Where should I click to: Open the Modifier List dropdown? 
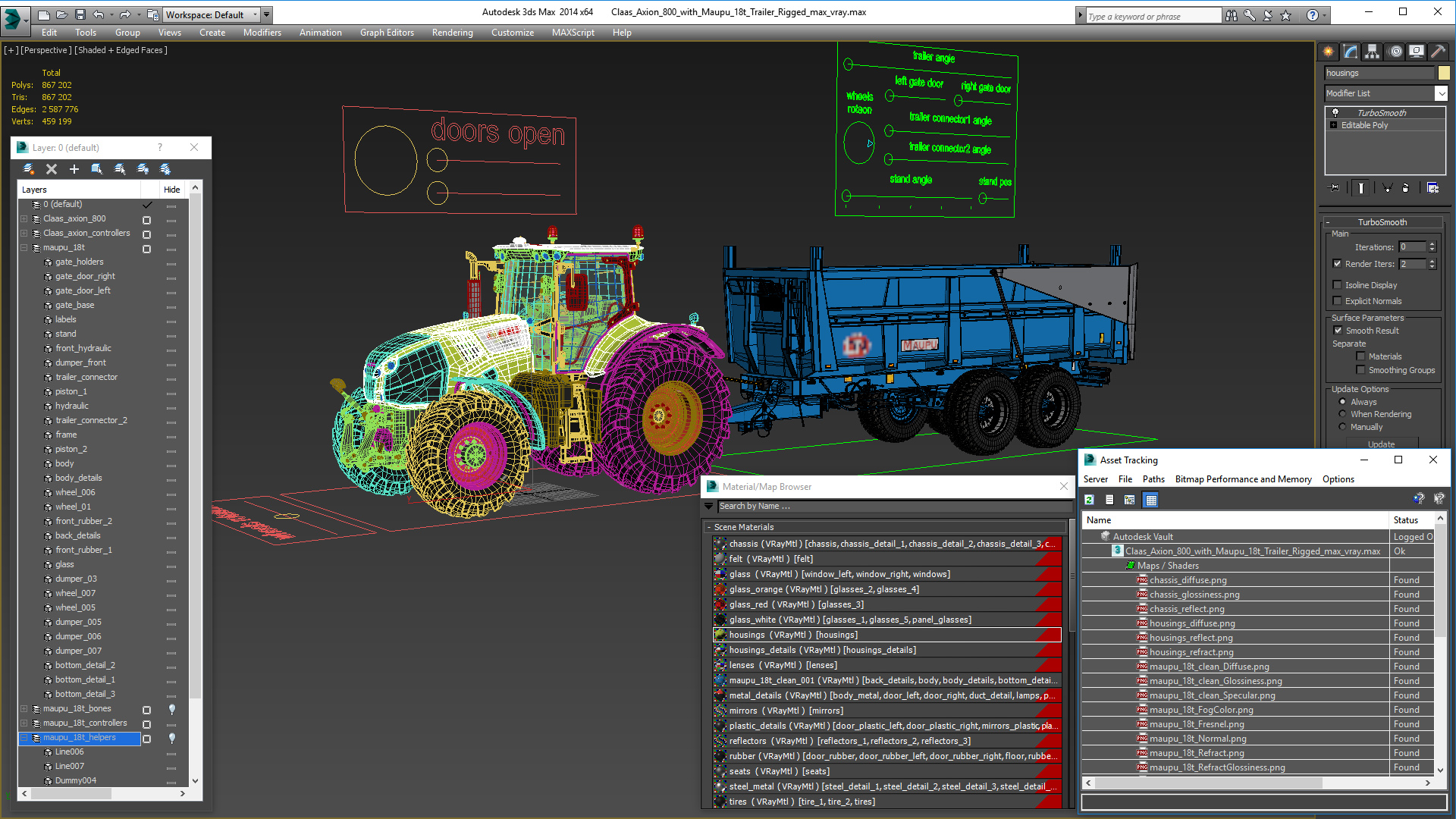pyautogui.click(x=1441, y=93)
